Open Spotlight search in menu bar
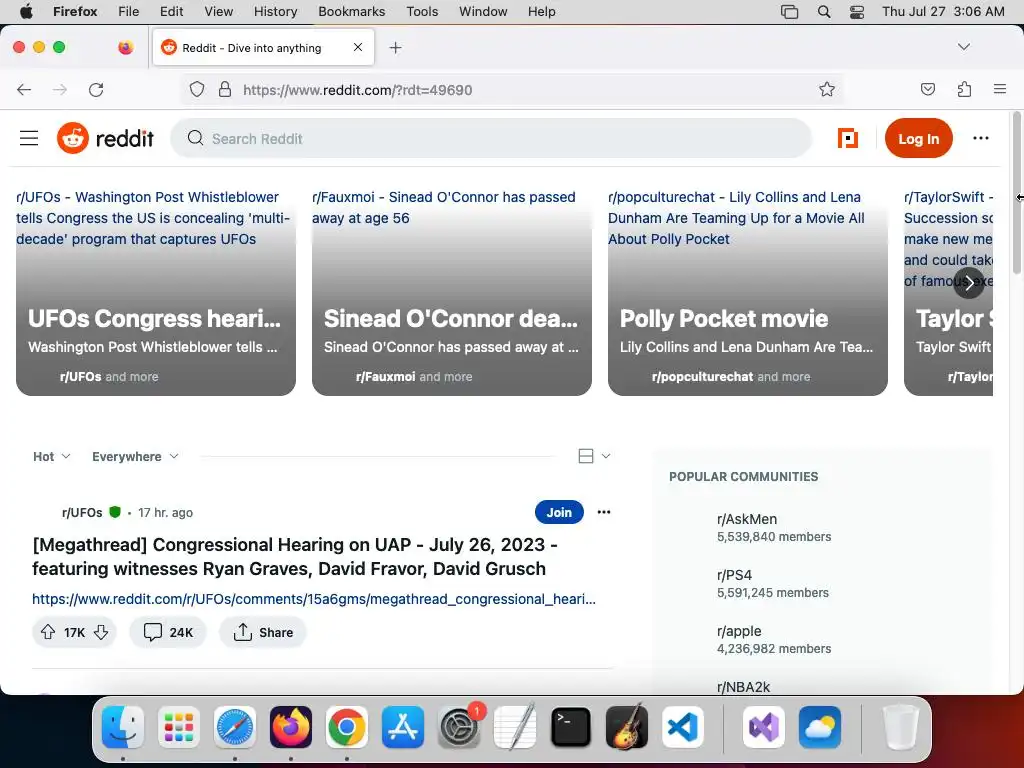1024x768 pixels. (x=824, y=12)
